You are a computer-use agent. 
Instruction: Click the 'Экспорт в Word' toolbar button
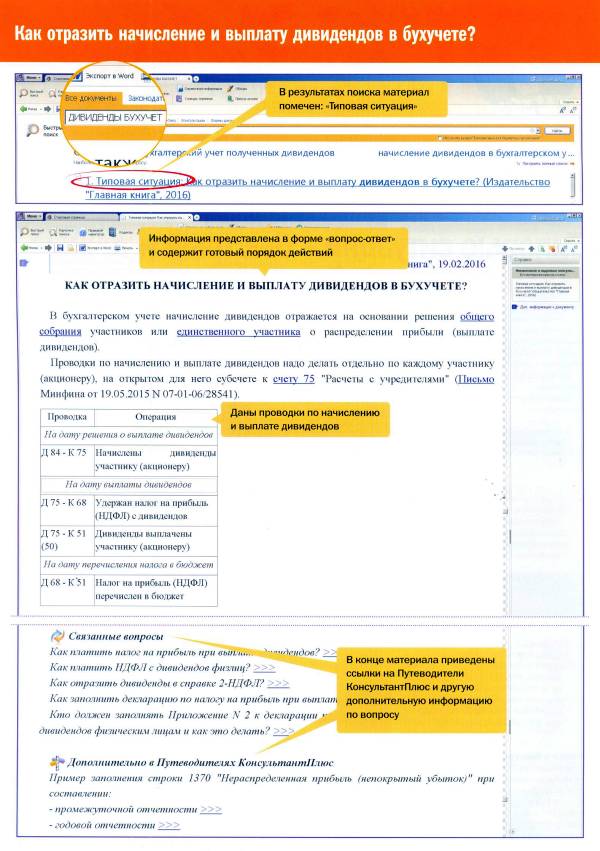pyautogui.click(x=95, y=247)
